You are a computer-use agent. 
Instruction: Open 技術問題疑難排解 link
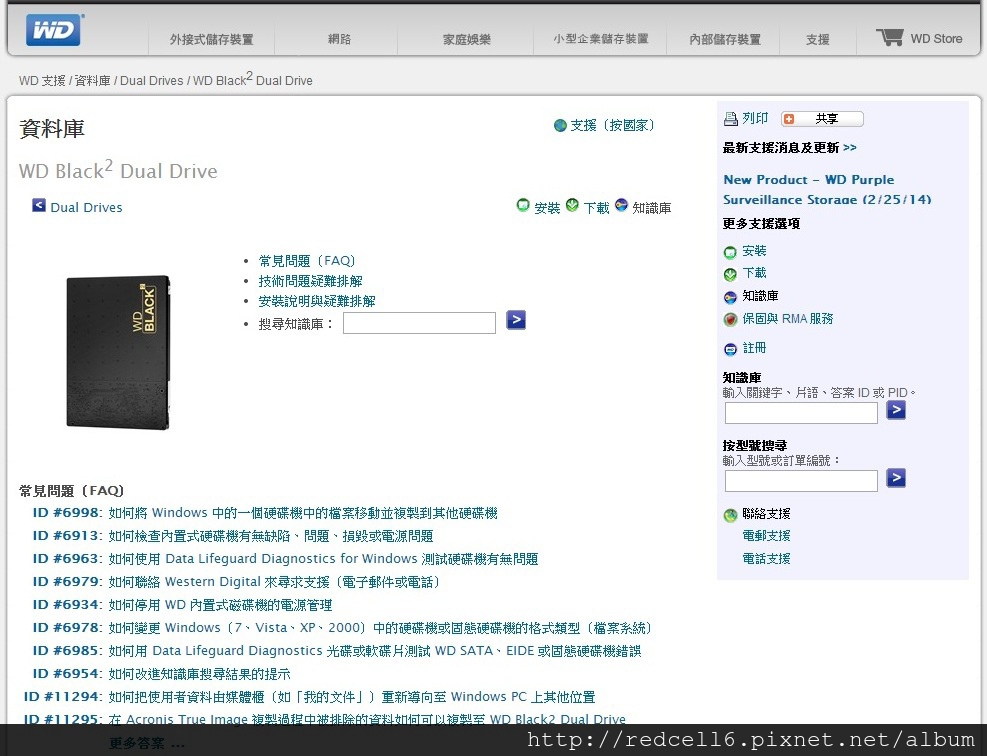point(310,281)
